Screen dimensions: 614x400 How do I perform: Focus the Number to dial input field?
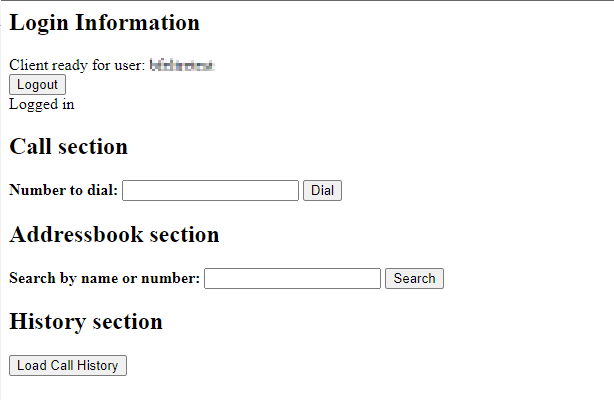coord(210,191)
